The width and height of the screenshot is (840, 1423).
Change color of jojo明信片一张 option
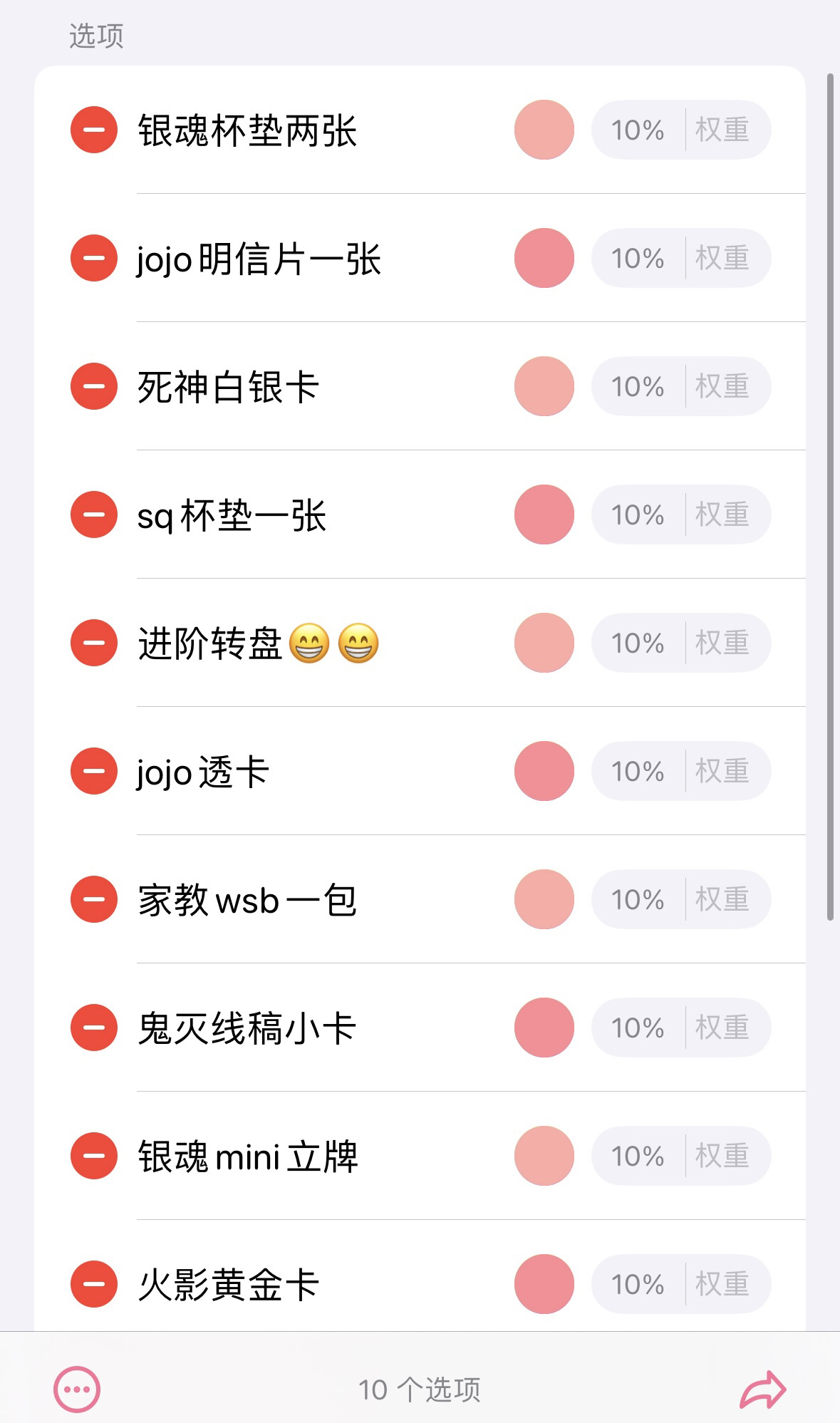(x=544, y=258)
